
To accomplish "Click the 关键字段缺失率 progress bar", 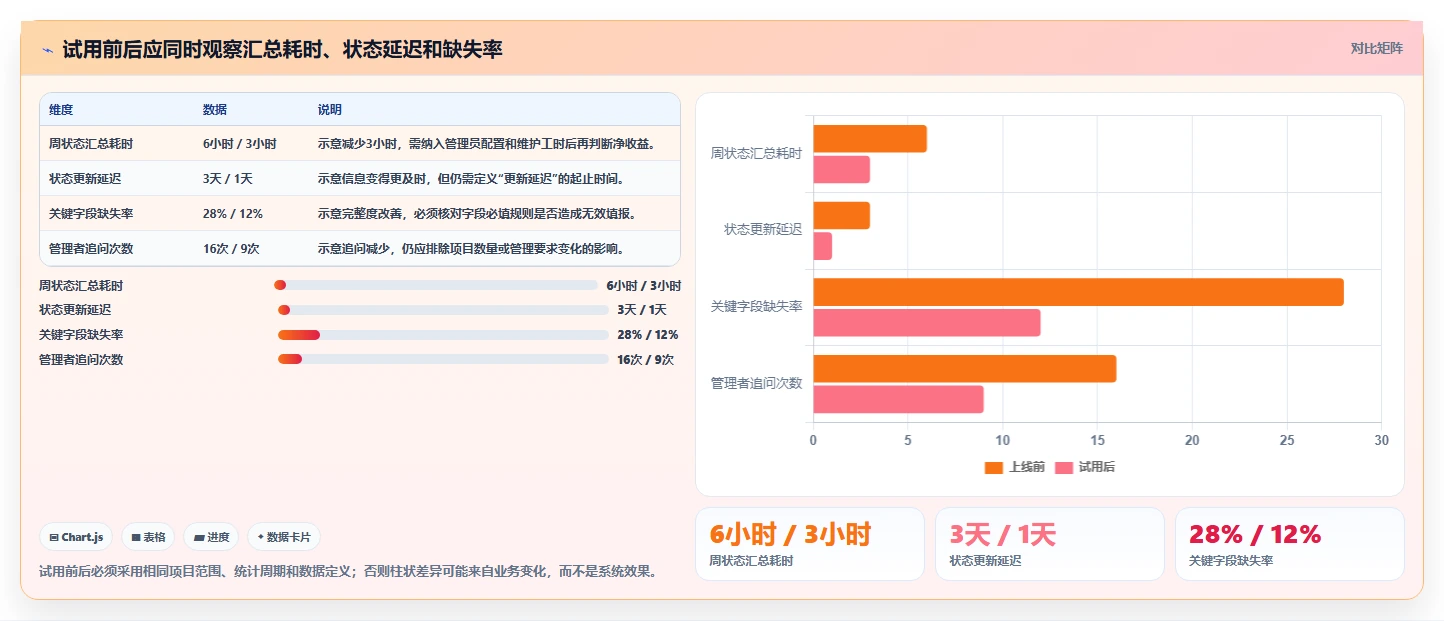I will 443,335.
